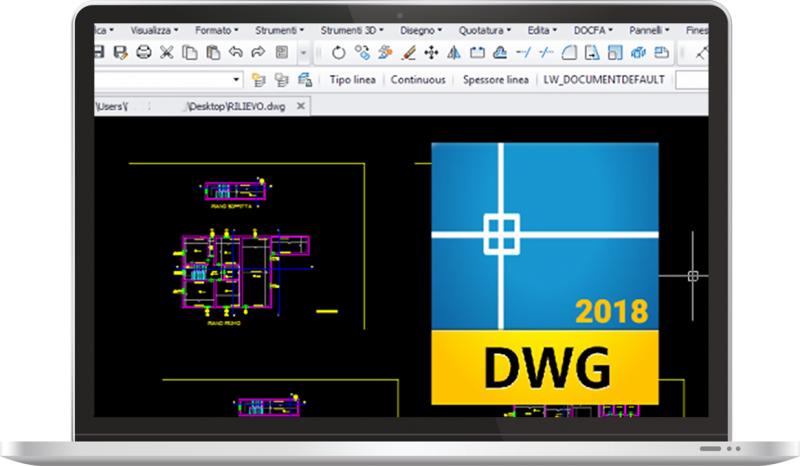Click the PIANO PRIMO text label
This screenshot has width=800, height=466.
point(224,324)
